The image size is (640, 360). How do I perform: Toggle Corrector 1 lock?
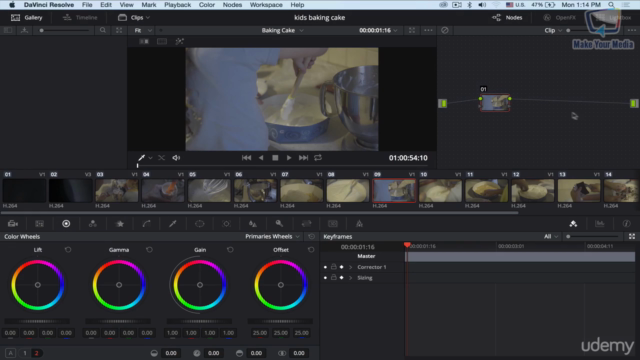tap(333, 267)
